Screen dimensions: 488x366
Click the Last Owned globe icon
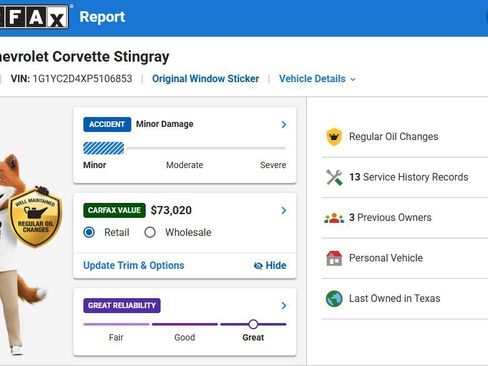click(x=334, y=298)
